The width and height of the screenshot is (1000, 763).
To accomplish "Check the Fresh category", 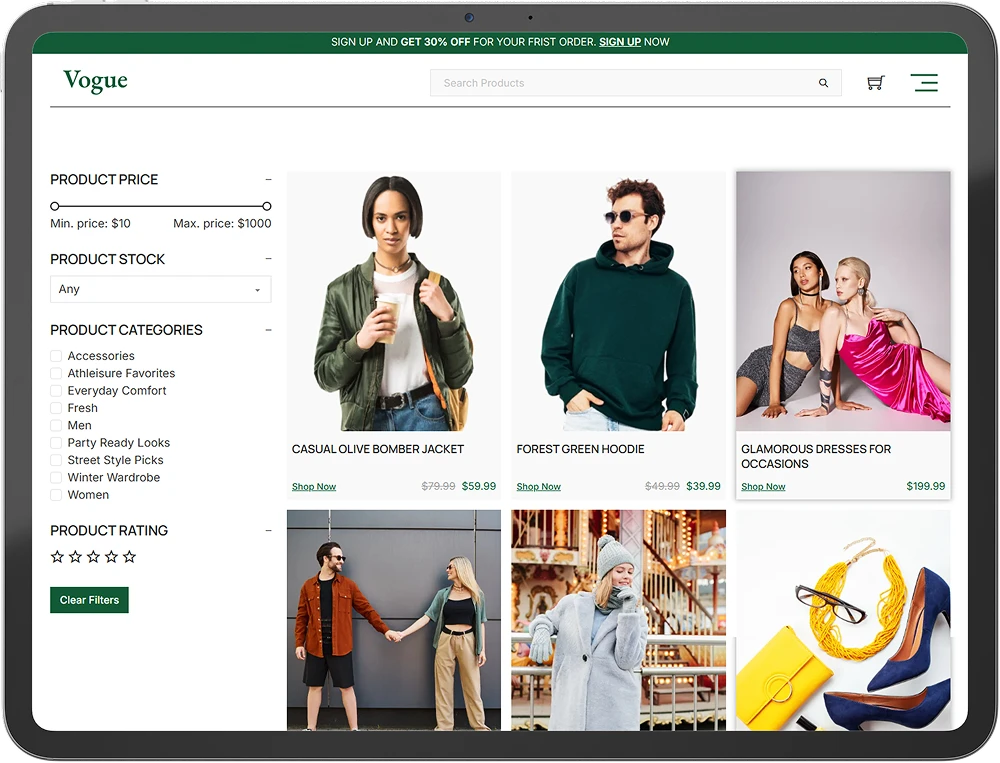I will [56, 408].
